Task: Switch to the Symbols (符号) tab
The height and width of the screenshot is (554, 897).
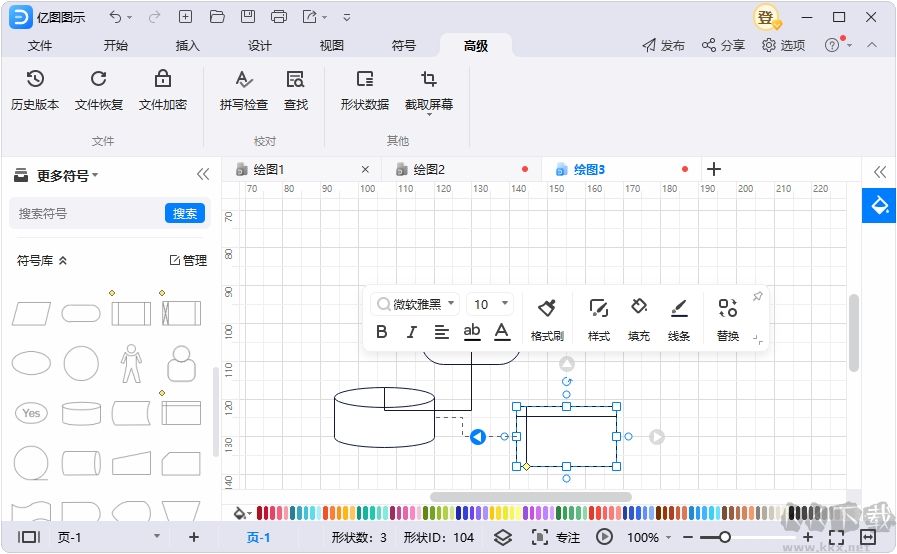Action: 403,45
